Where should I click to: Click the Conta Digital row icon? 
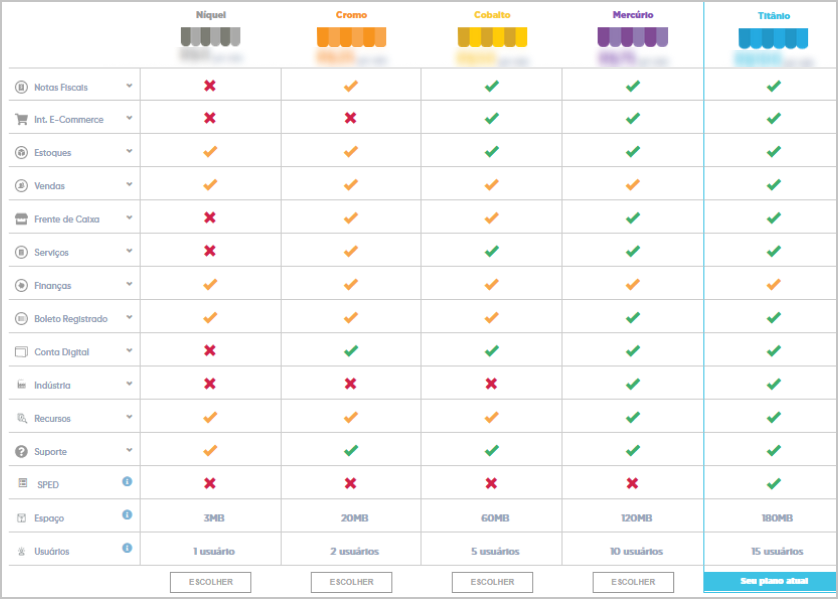[x=21, y=352]
